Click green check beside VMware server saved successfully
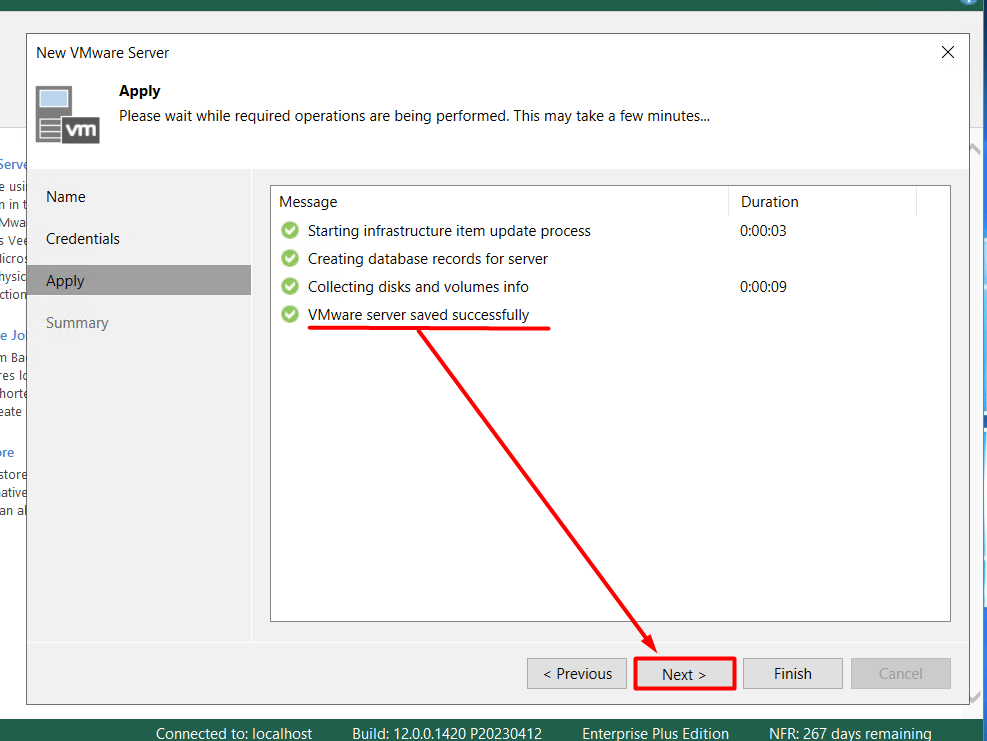 pyautogui.click(x=290, y=314)
